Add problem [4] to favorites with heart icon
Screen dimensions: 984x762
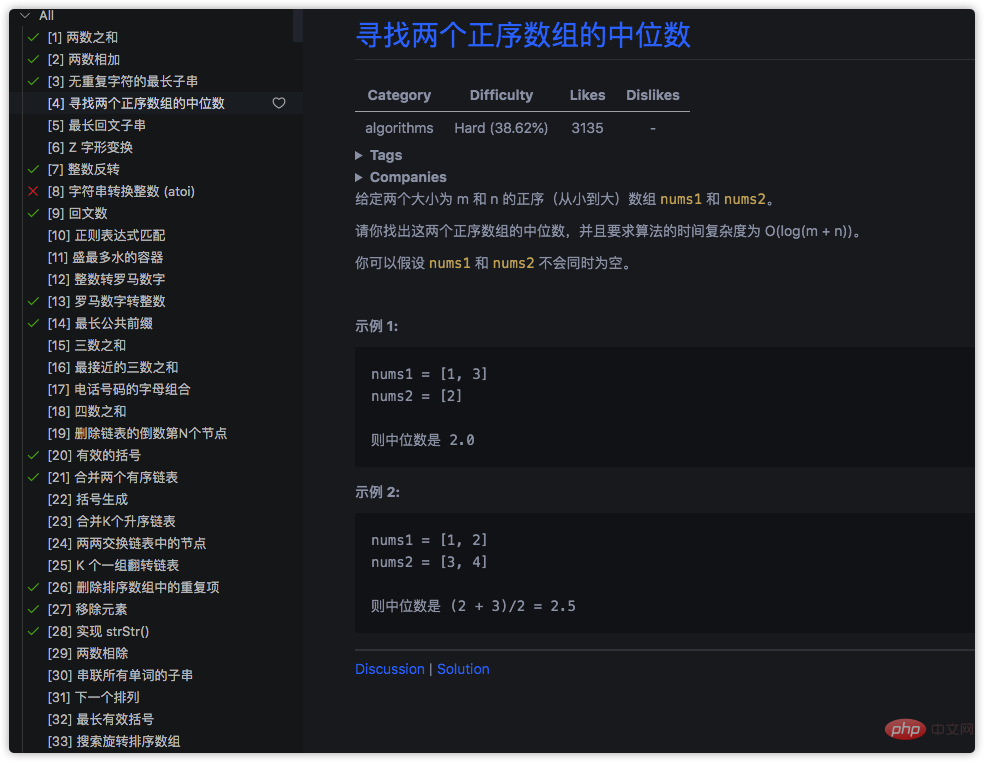[279, 103]
